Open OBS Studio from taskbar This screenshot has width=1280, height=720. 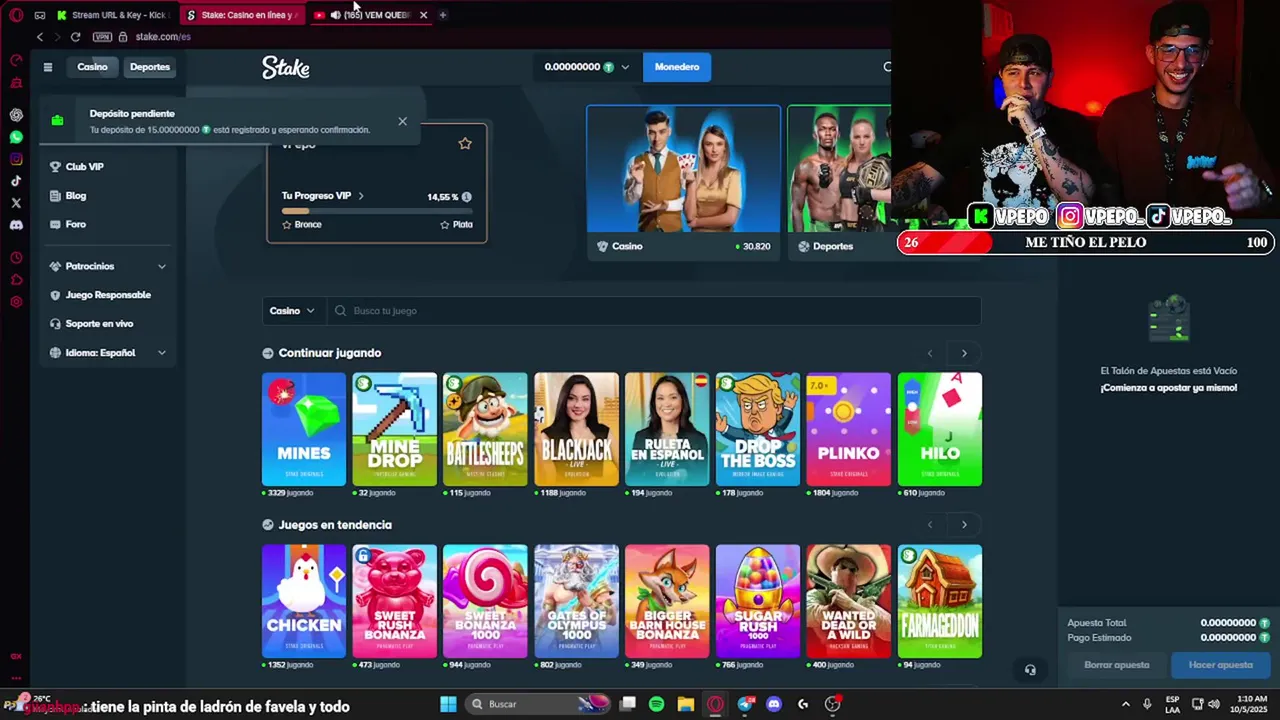832,704
